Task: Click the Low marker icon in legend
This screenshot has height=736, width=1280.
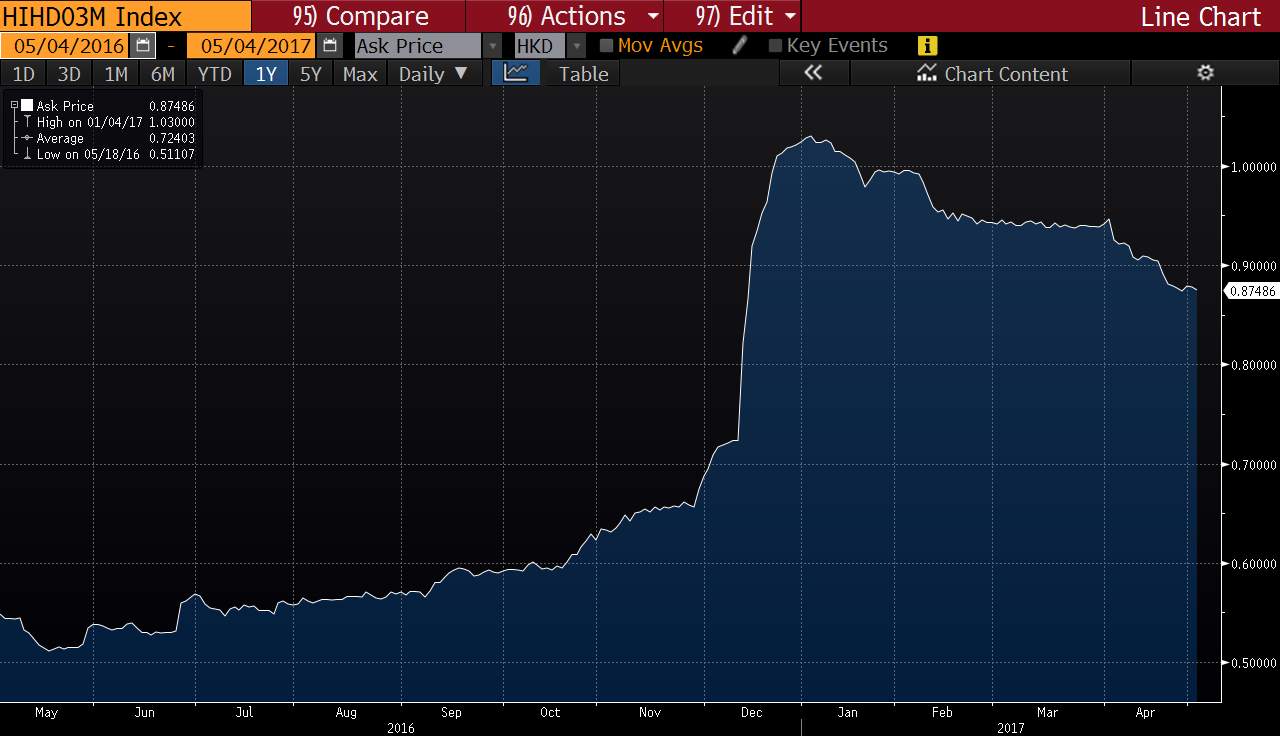Action: click(x=27, y=155)
